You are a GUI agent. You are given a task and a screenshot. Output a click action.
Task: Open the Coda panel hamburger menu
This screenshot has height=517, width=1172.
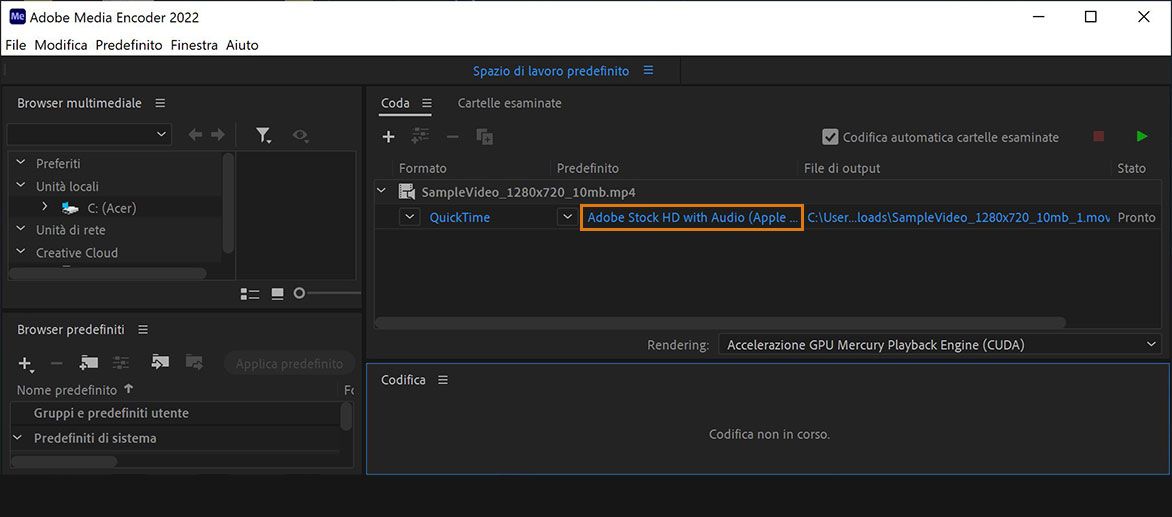point(427,103)
